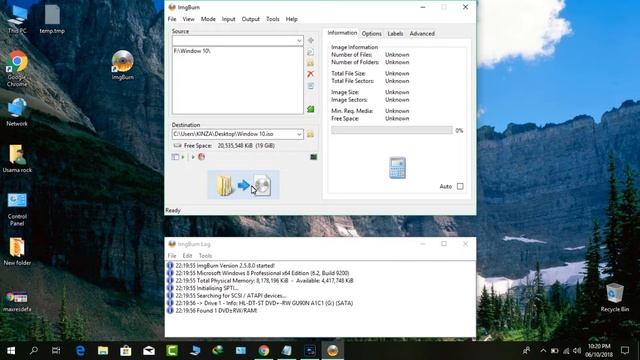Click the dark green display monitor icon

(x=313, y=157)
